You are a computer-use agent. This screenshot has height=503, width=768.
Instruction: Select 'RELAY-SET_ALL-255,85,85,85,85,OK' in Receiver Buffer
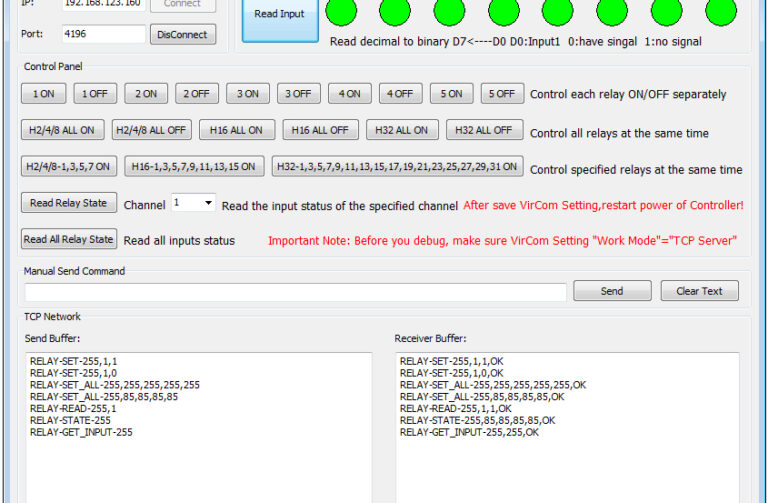[x=482, y=396]
